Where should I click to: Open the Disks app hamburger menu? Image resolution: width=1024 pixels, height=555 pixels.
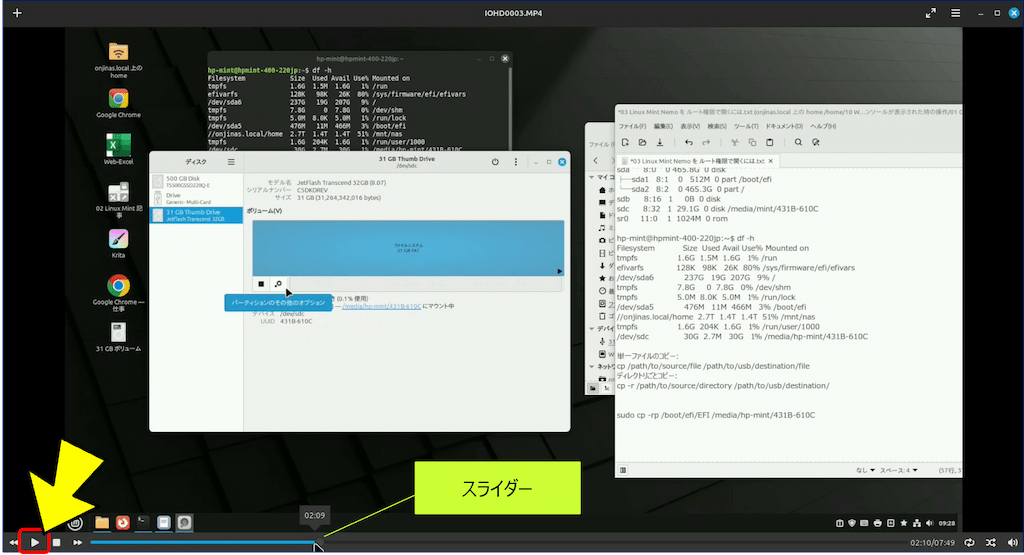231,162
